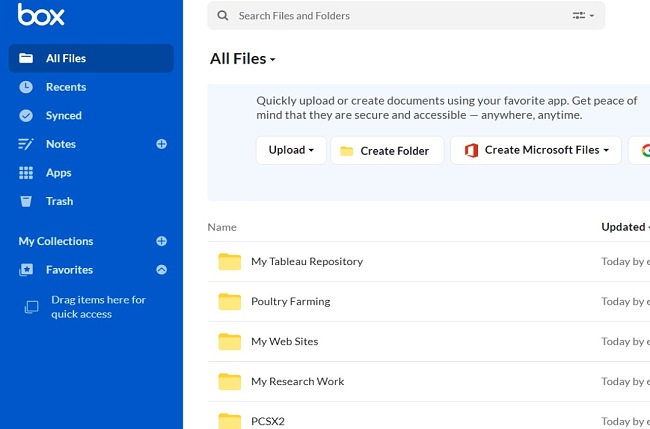Open the search filter options dropdown
This screenshot has height=429, width=650.
point(583,16)
